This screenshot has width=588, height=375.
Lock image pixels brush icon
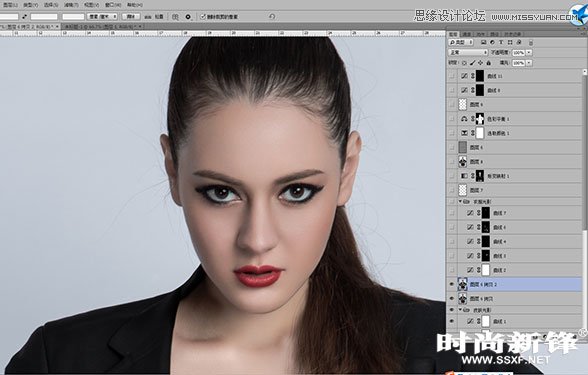point(472,63)
